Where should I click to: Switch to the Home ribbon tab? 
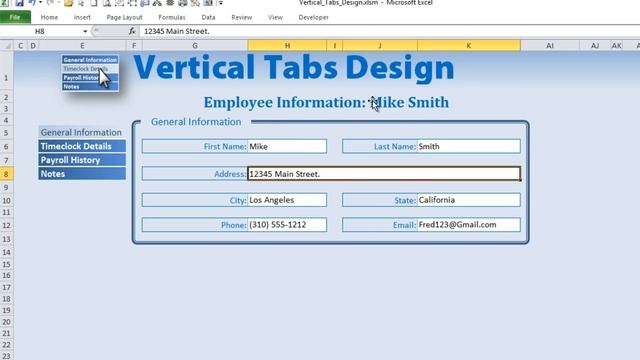[49, 17]
